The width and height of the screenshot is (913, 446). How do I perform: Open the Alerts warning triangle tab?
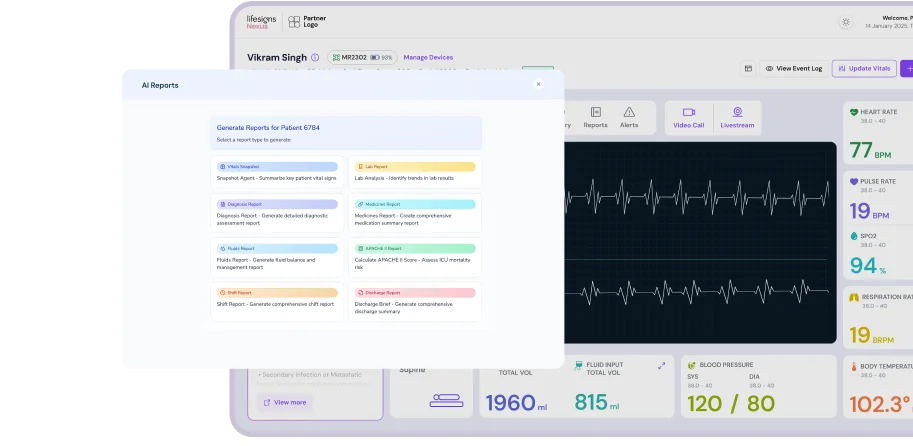[629, 118]
